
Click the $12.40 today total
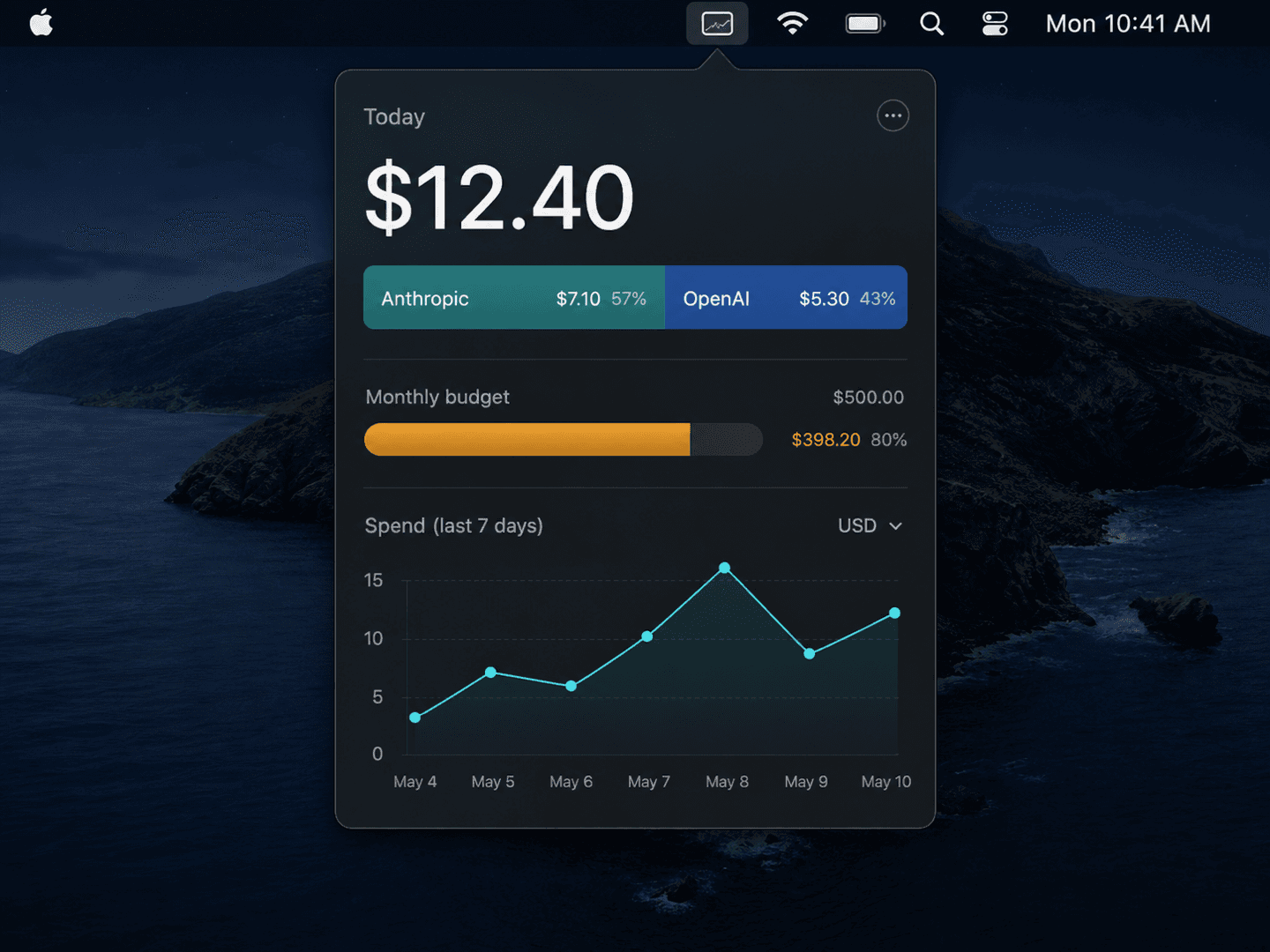tap(499, 198)
